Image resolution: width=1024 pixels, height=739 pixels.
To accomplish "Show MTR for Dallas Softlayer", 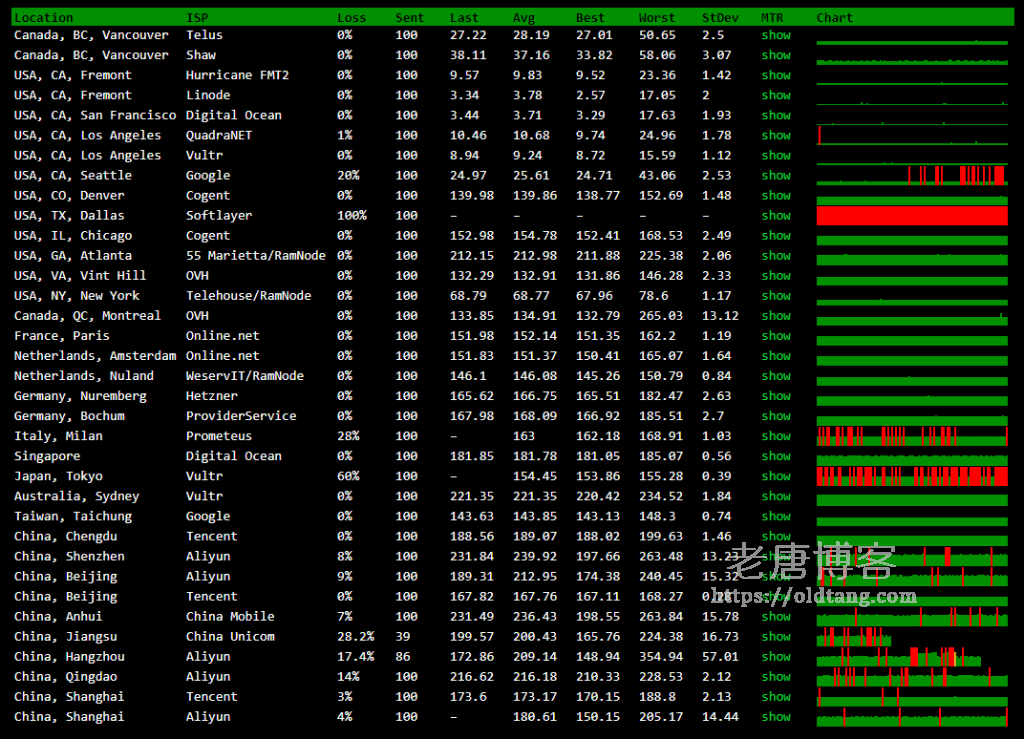I will [x=776, y=215].
